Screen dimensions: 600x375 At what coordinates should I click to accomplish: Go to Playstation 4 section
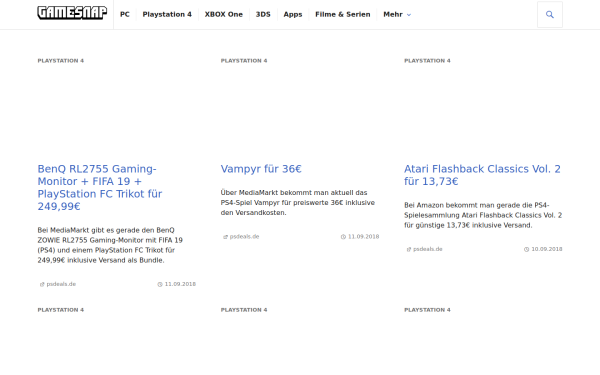[x=167, y=15]
